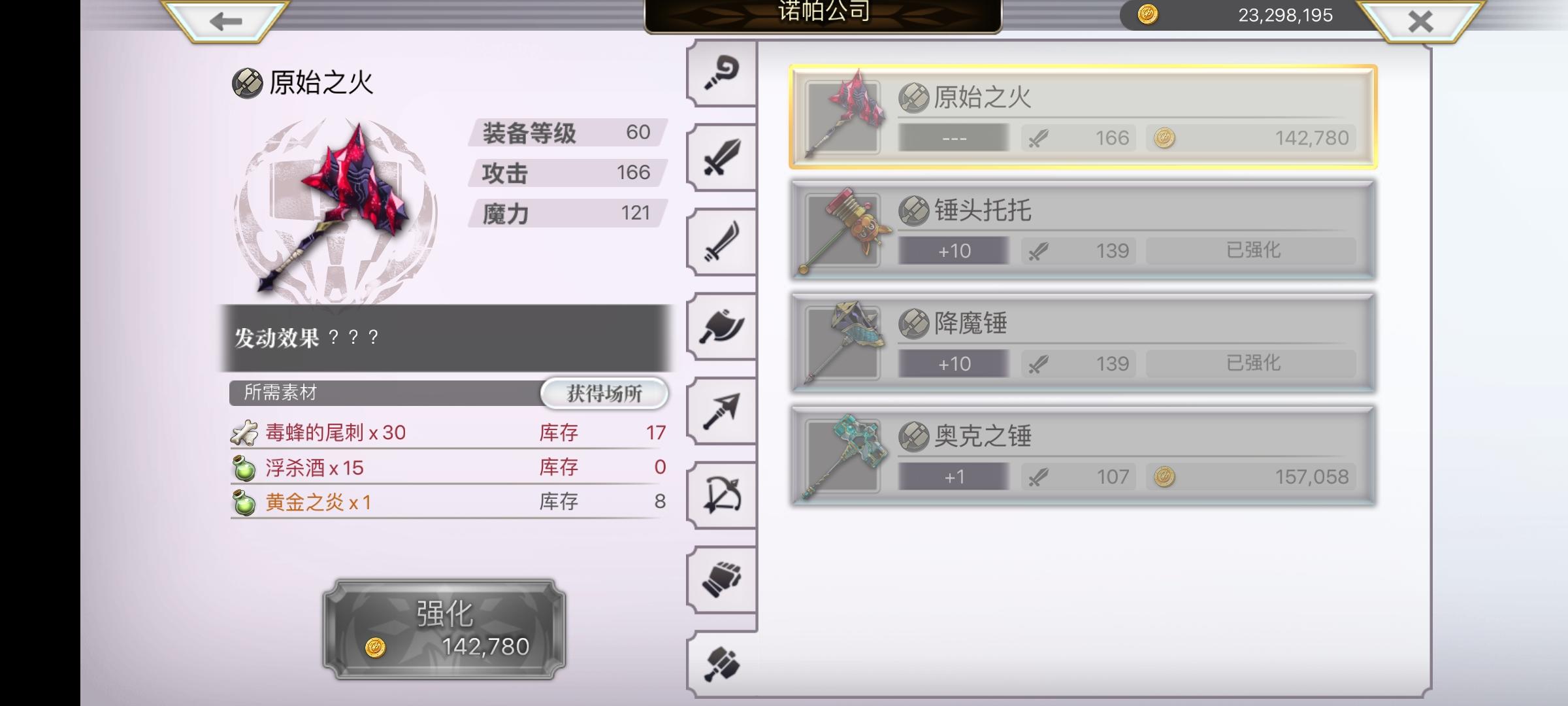Open the 获得场所 locations button
Screen dimensions: 1568x706
point(604,394)
